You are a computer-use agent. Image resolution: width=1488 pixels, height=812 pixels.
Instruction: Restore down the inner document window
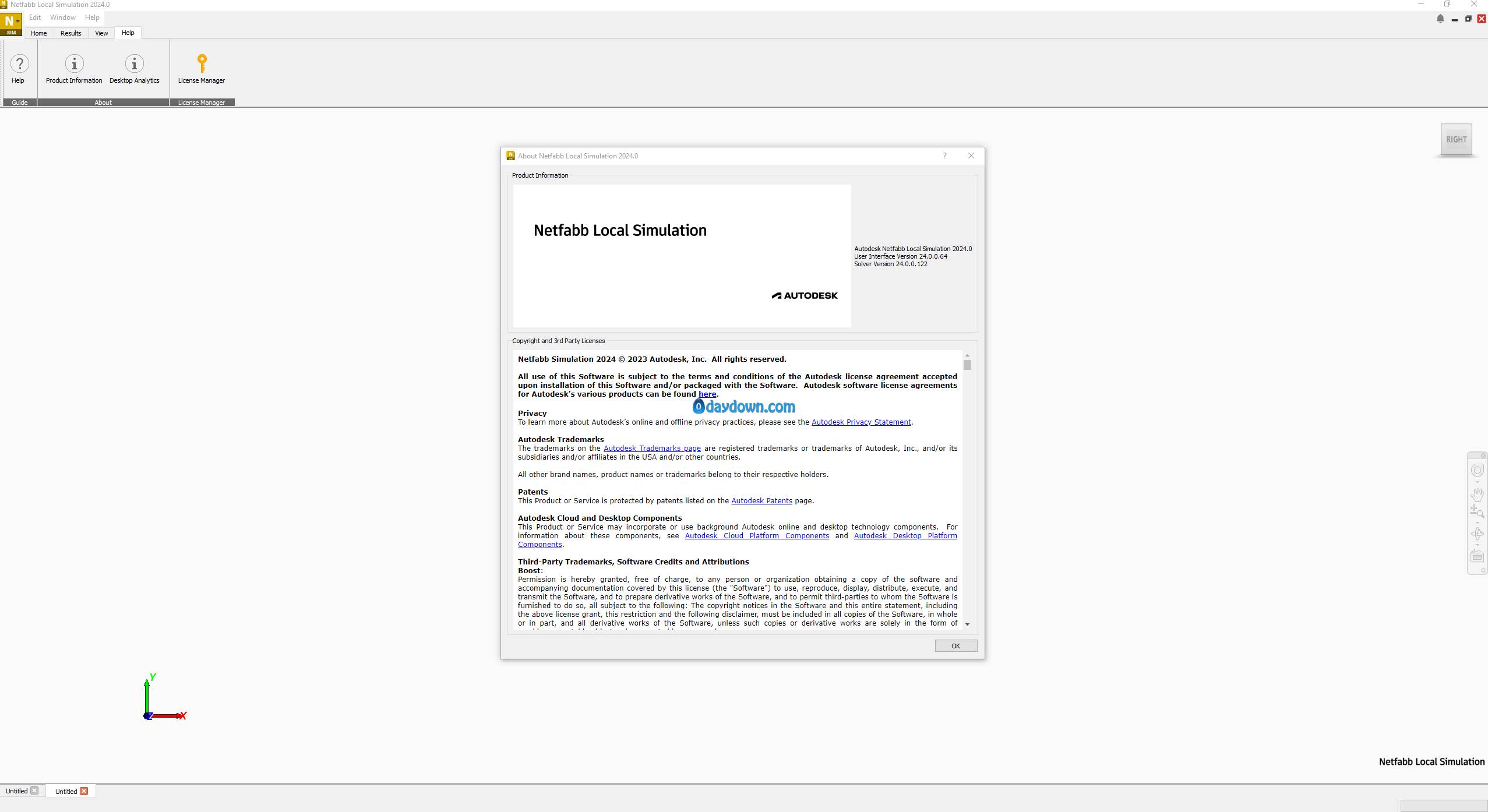pyautogui.click(x=1468, y=19)
